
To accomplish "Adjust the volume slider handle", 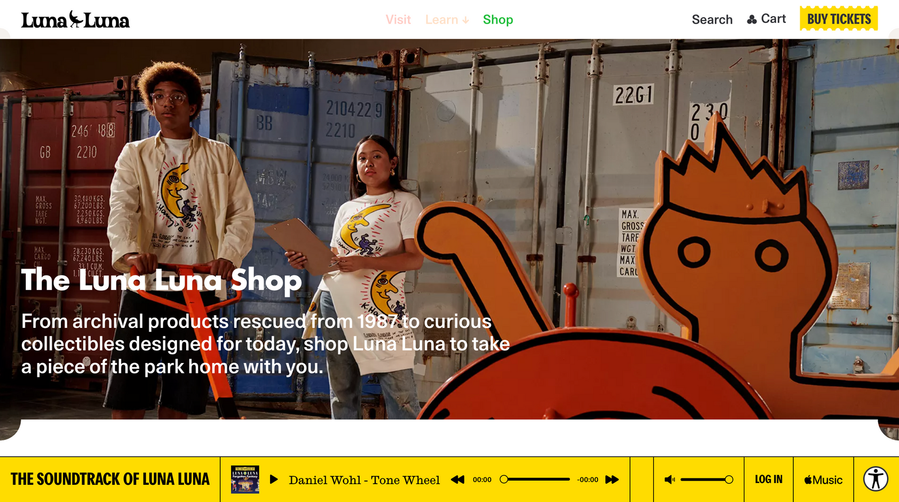I will (x=729, y=480).
